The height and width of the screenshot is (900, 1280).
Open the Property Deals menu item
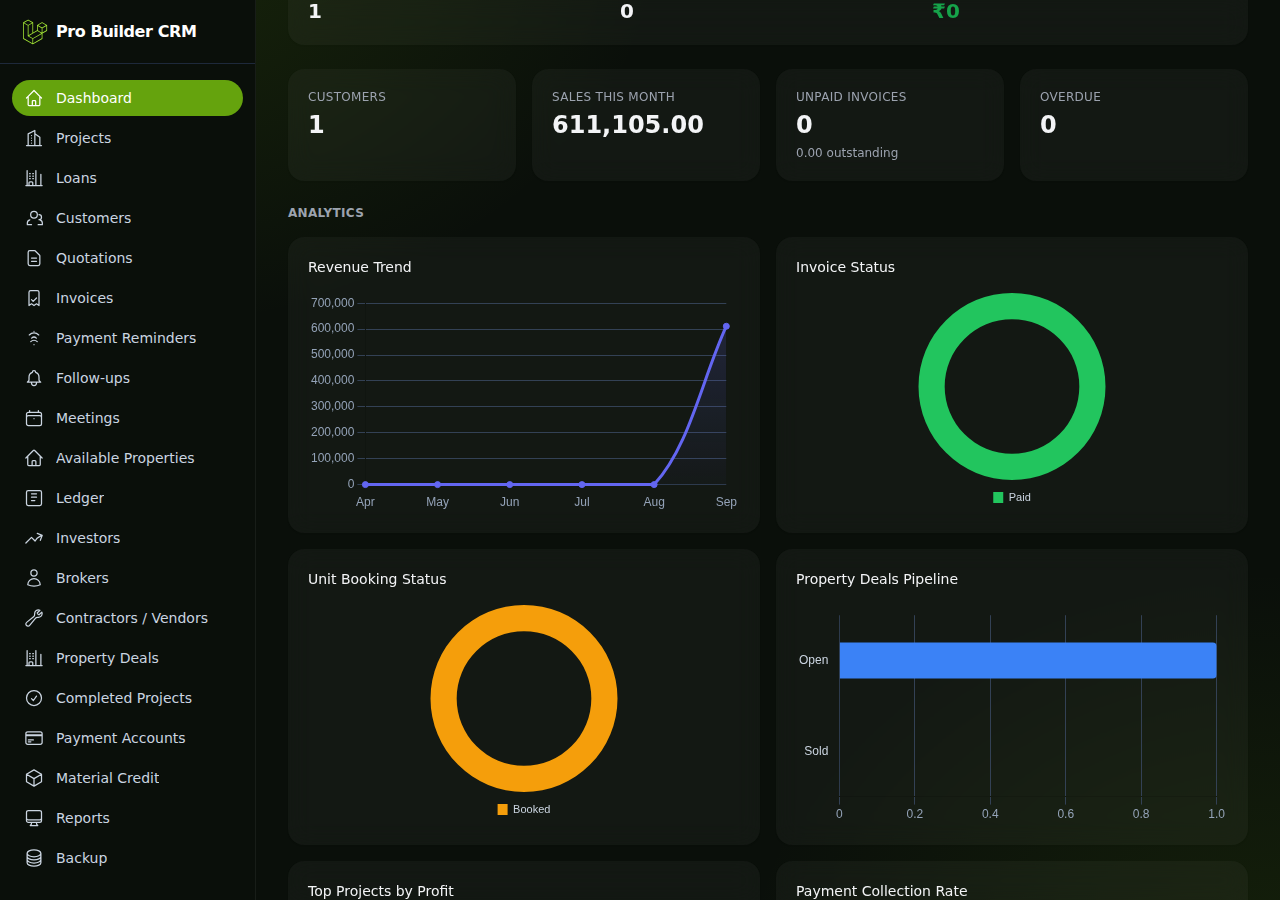coord(127,658)
